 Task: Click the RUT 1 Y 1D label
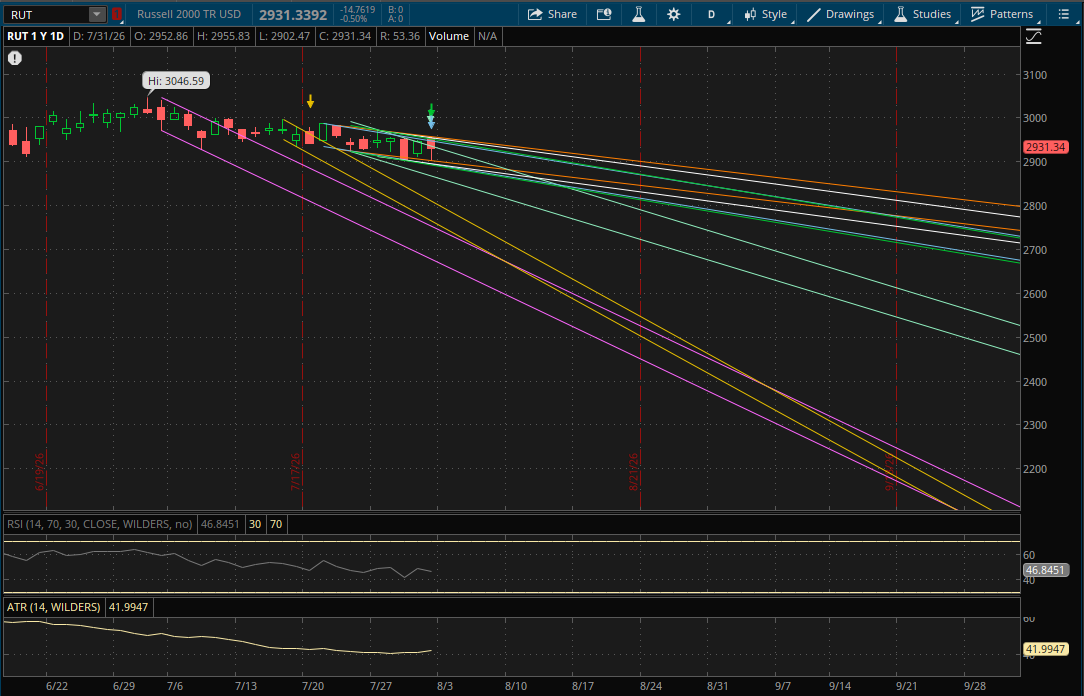click(x=35, y=36)
